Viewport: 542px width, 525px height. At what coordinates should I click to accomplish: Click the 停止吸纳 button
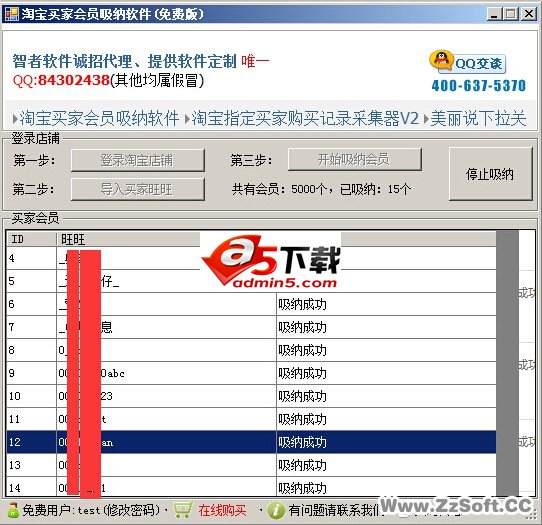[x=490, y=174]
